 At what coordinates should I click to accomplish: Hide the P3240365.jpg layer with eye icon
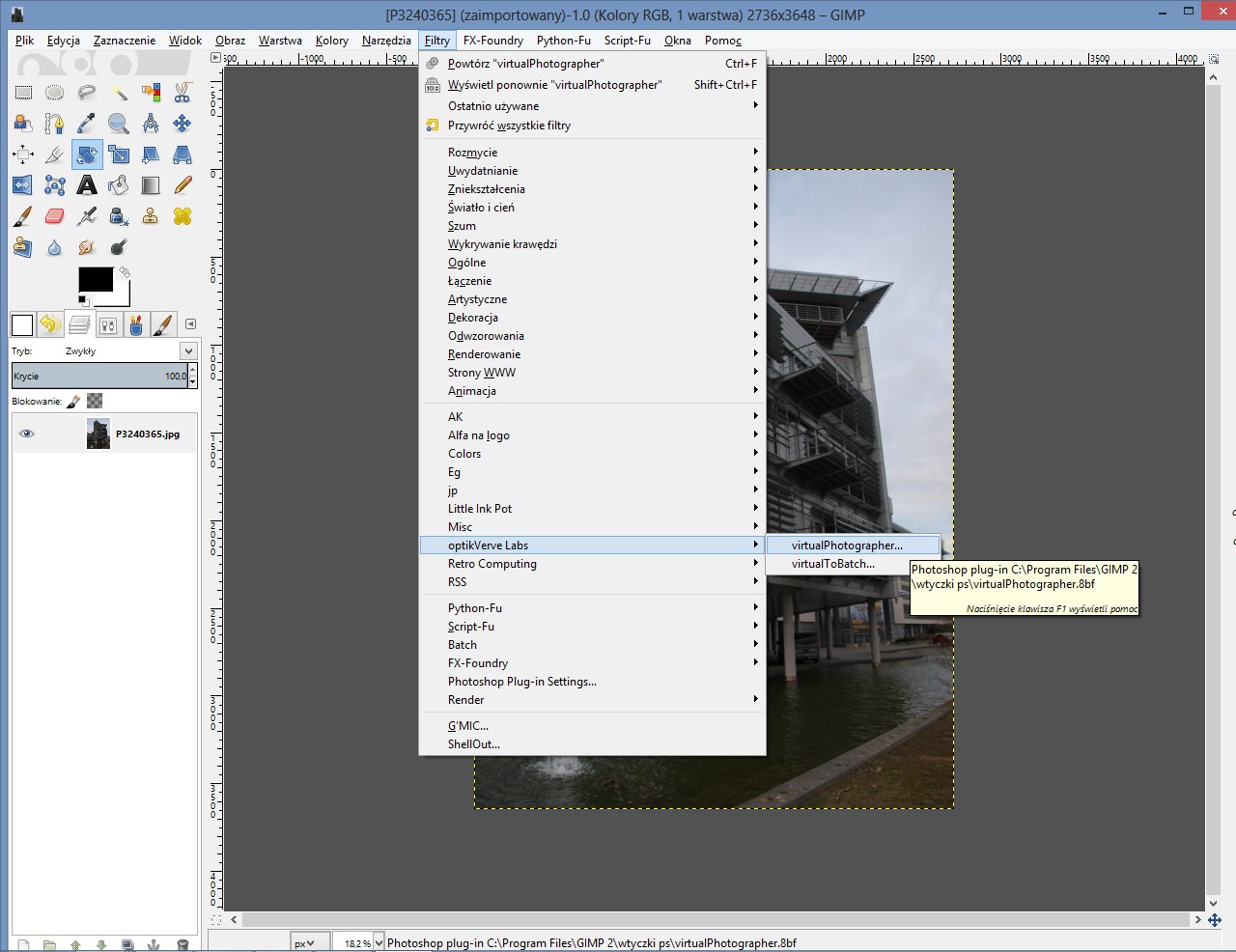[27, 434]
